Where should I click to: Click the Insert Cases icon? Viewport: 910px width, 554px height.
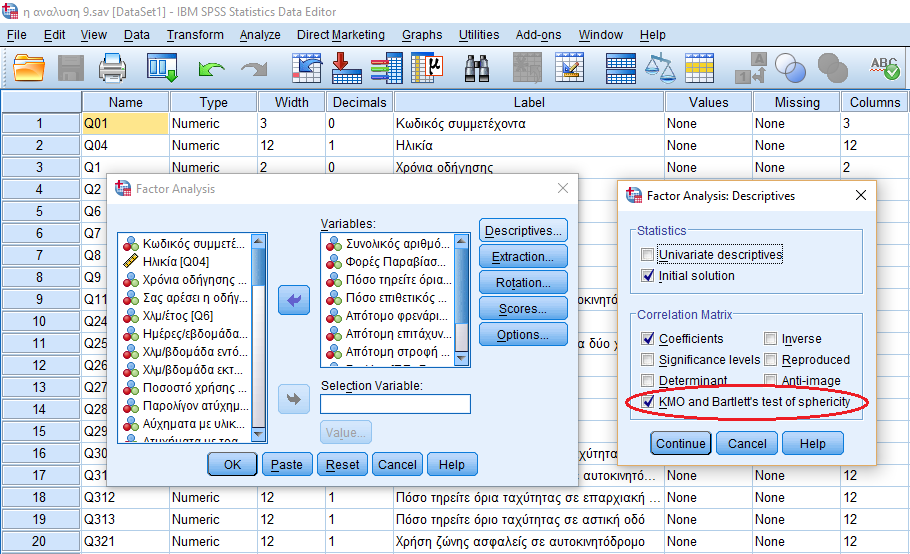528,68
